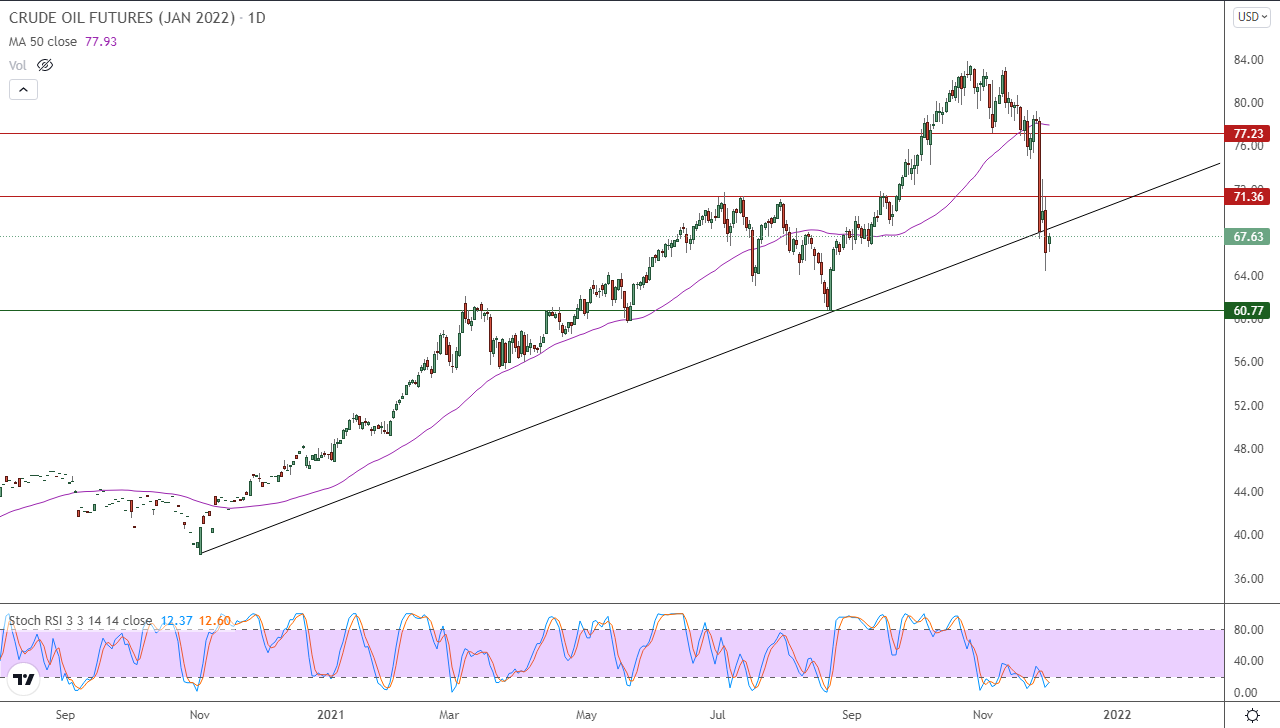Click the Stoch RSI indicator label
The width and height of the screenshot is (1280, 728).
(x=80, y=620)
